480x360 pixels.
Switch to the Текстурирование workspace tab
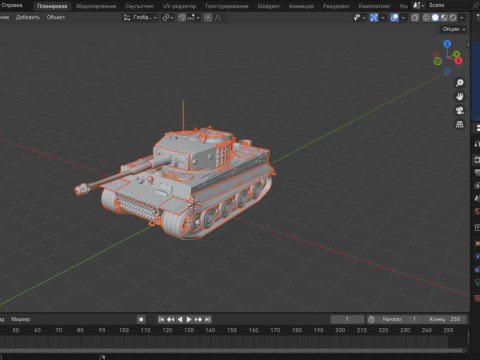click(226, 6)
